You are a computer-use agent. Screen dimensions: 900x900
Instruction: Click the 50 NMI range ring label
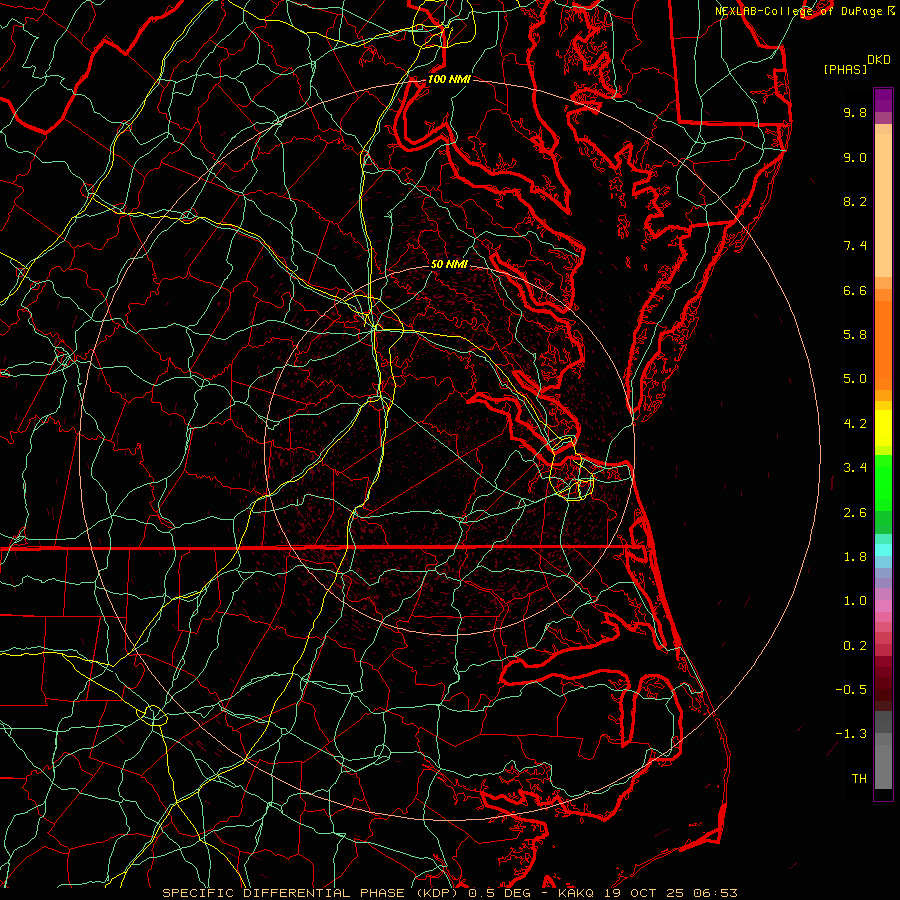pyautogui.click(x=449, y=264)
